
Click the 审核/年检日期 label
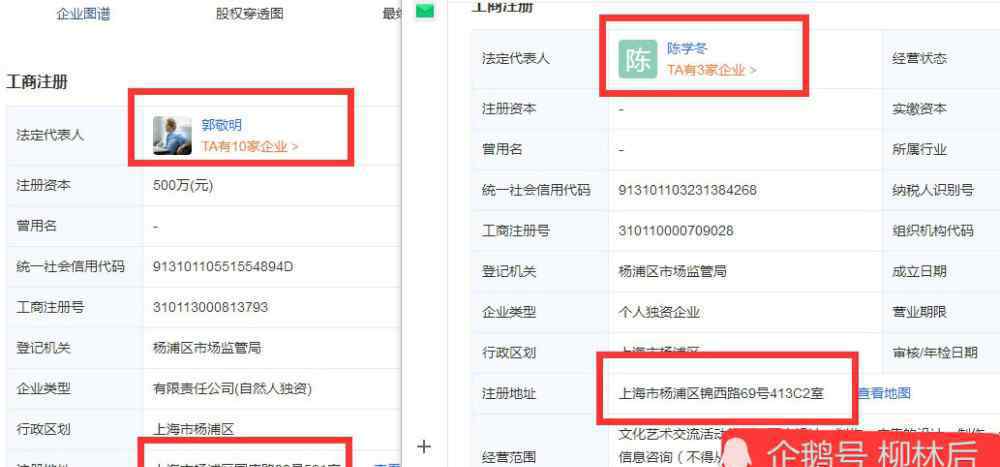pyautogui.click(x=934, y=352)
